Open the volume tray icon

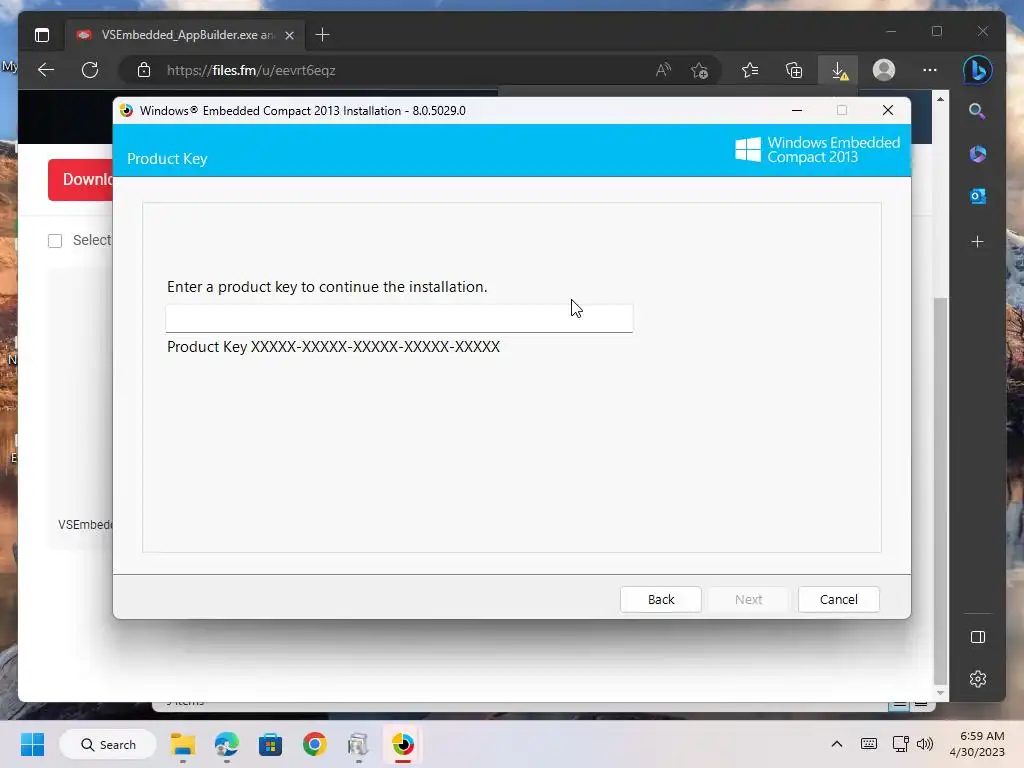pyautogui.click(x=925, y=744)
